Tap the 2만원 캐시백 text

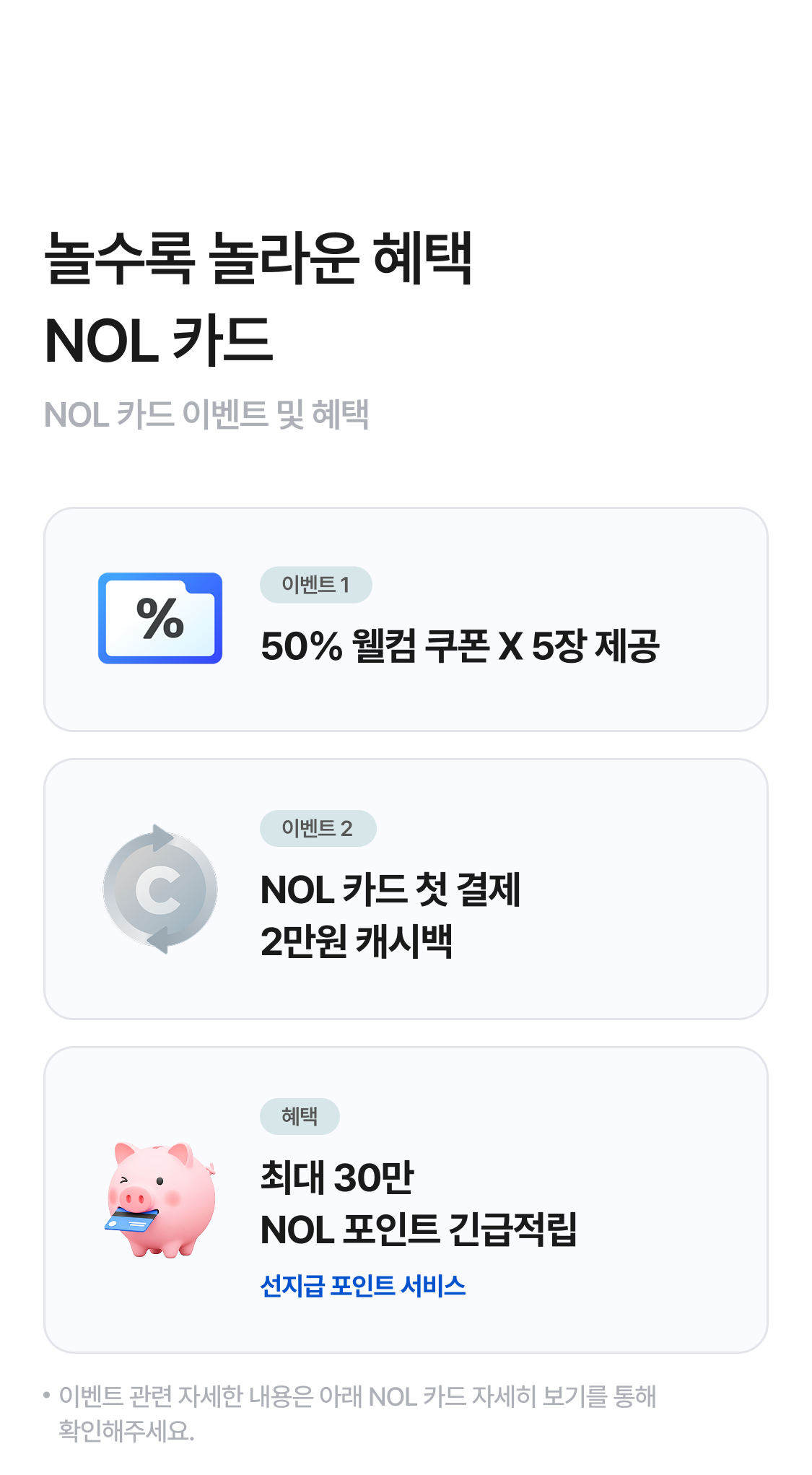point(357,941)
